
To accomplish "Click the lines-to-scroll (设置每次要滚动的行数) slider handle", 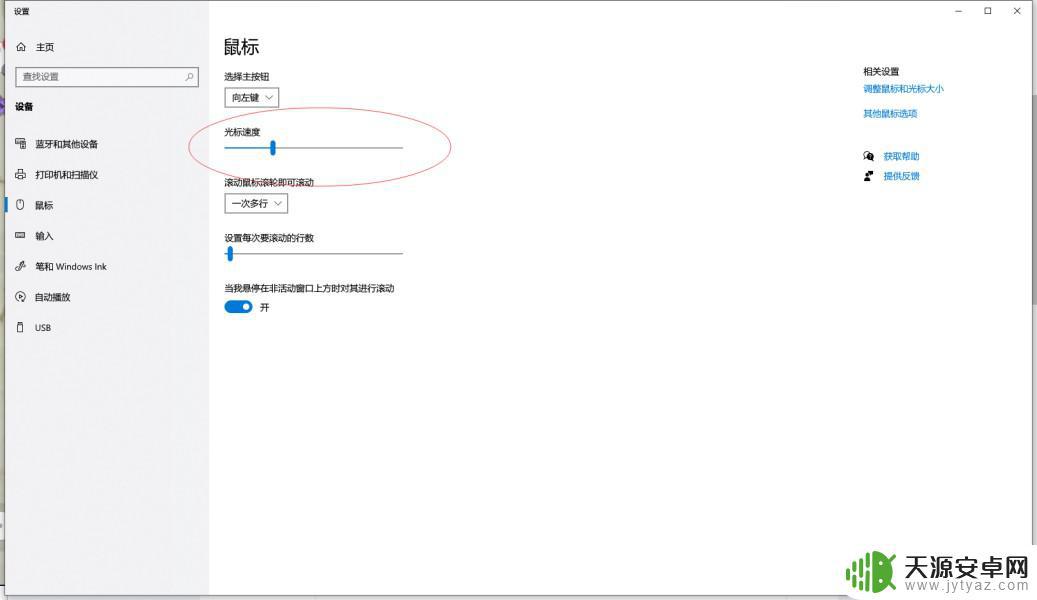I will point(230,253).
